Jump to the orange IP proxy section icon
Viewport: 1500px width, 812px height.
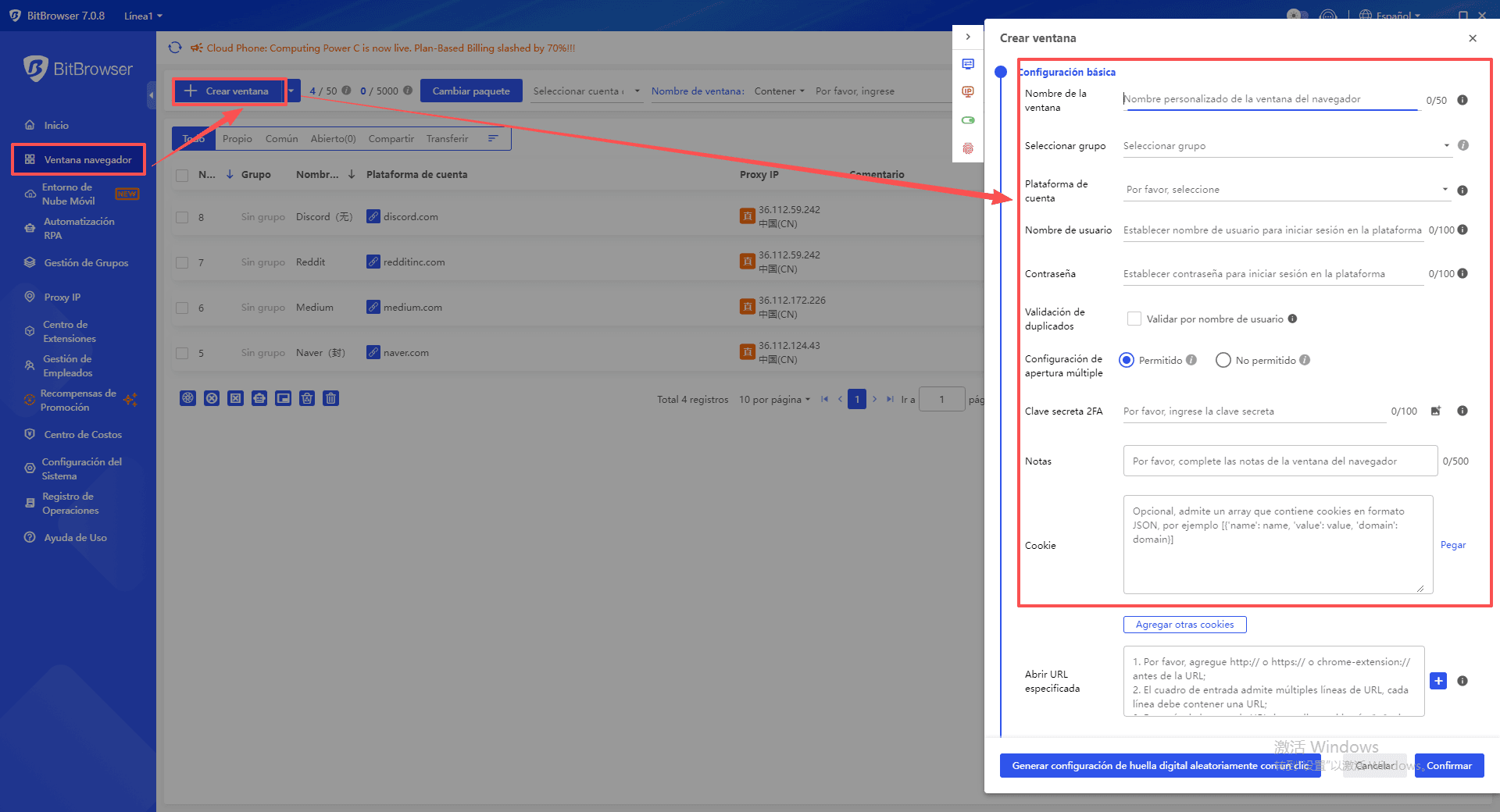click(968, 92)
